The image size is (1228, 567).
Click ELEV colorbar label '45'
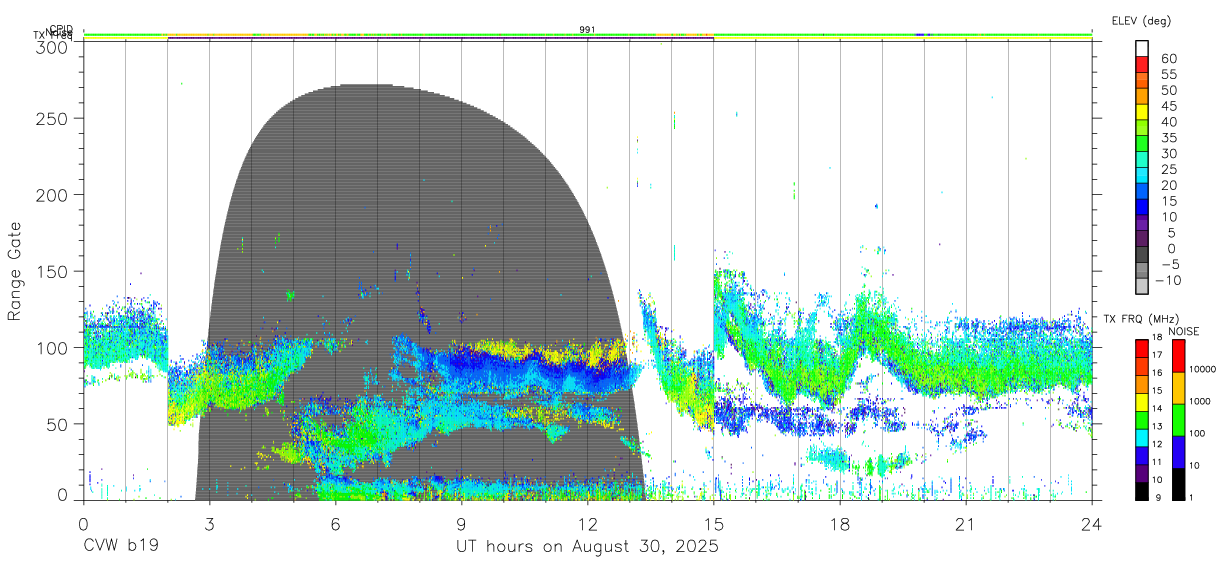tap(1168, 106)
